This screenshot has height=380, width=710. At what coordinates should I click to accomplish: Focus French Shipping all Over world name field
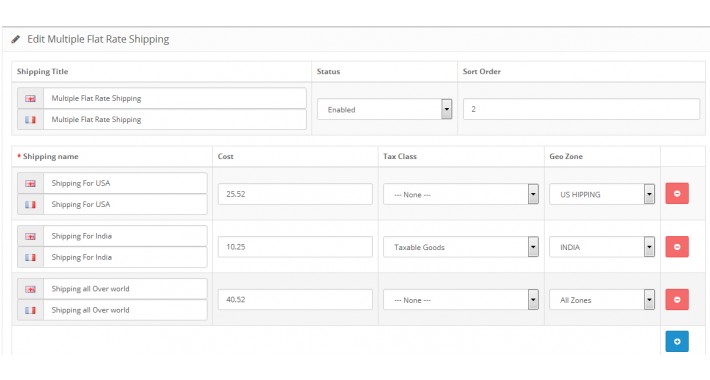125,310
